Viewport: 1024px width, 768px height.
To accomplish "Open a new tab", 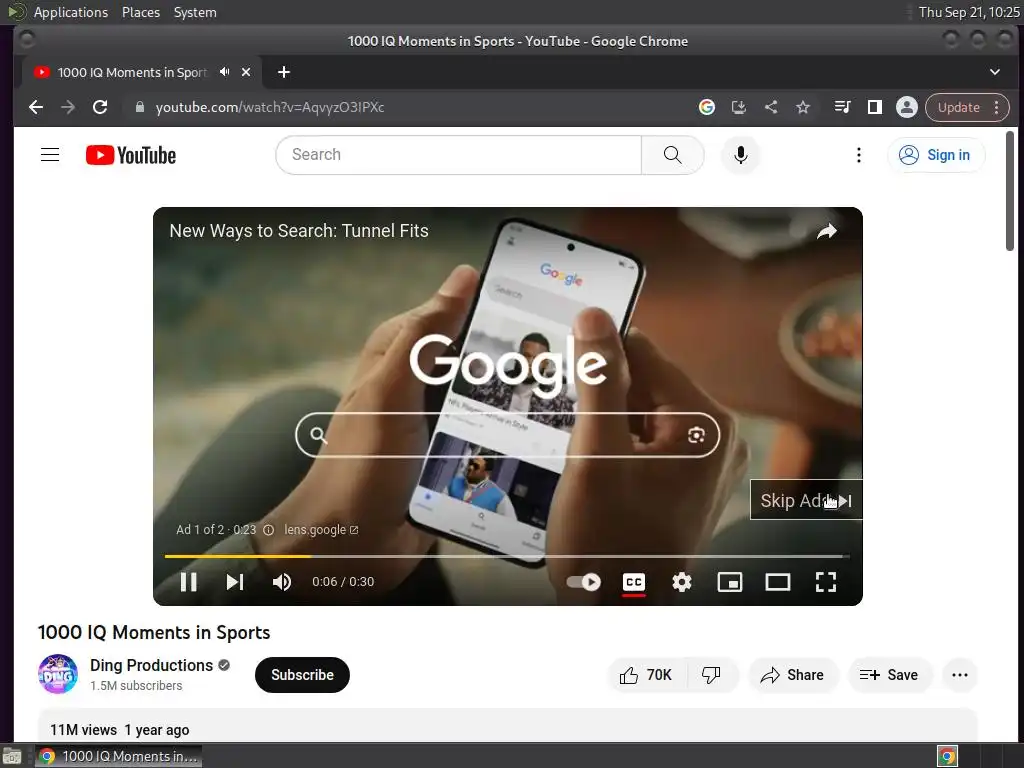I will (283, 72).
